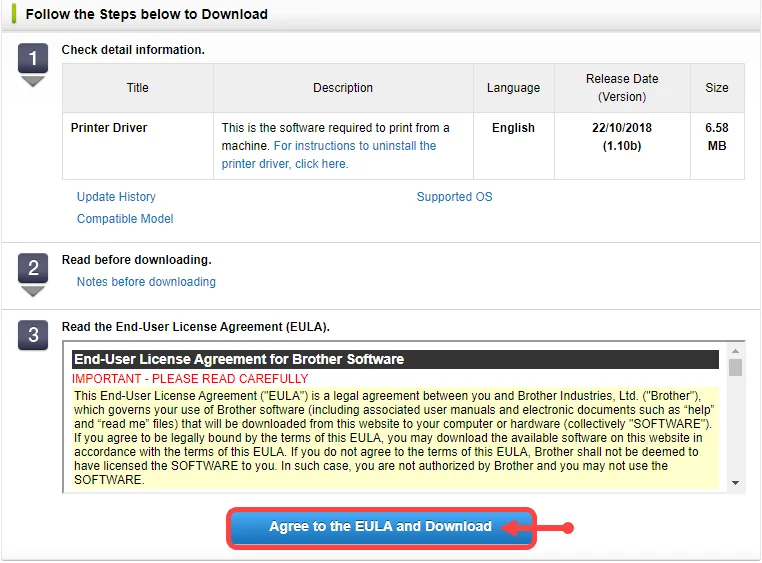Click the gray arrow below step 2
Screen dimensions: 762x563
(33, 291)
